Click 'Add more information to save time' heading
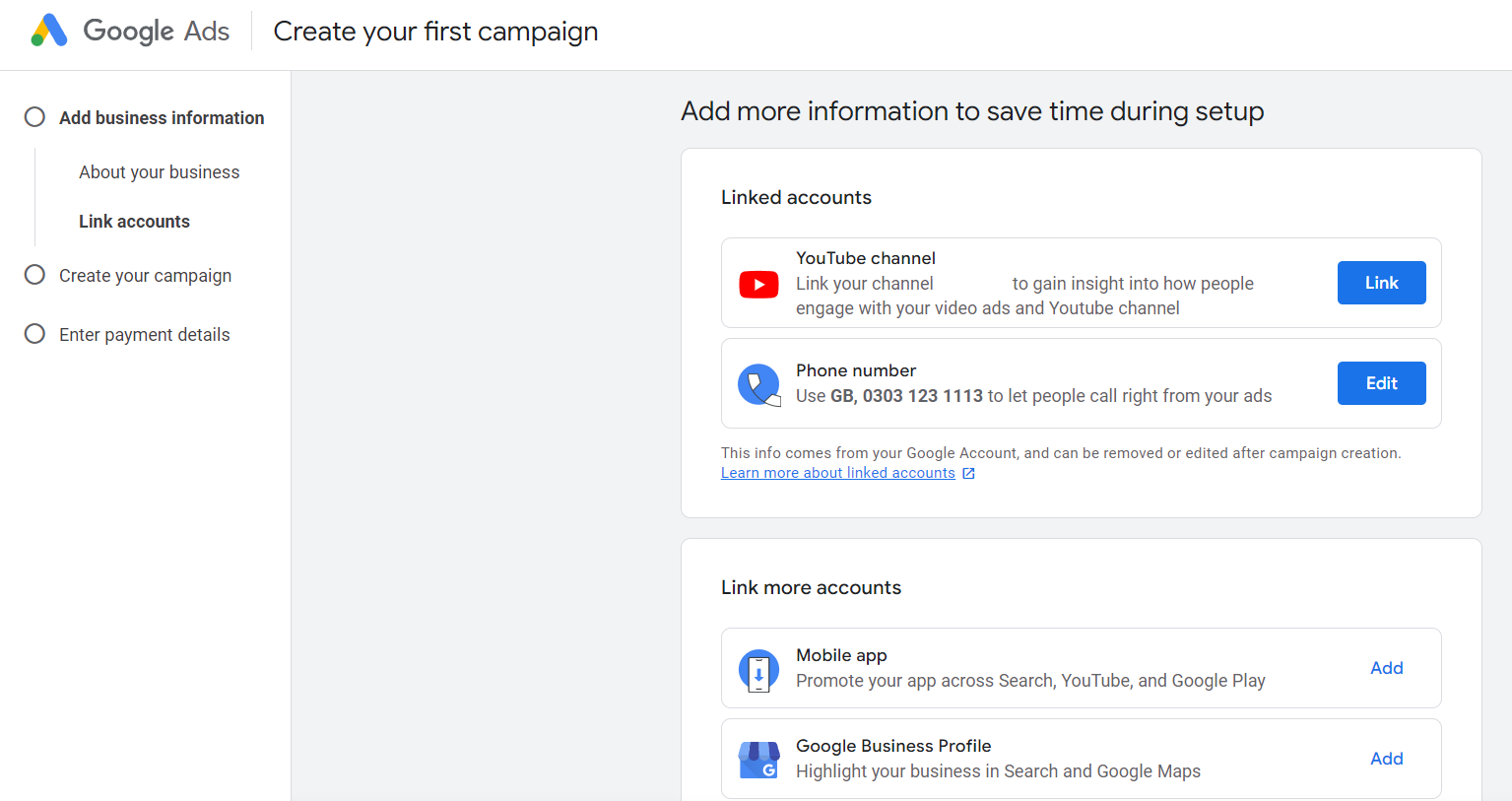The image size is (1512, 801). coord(972,111)
